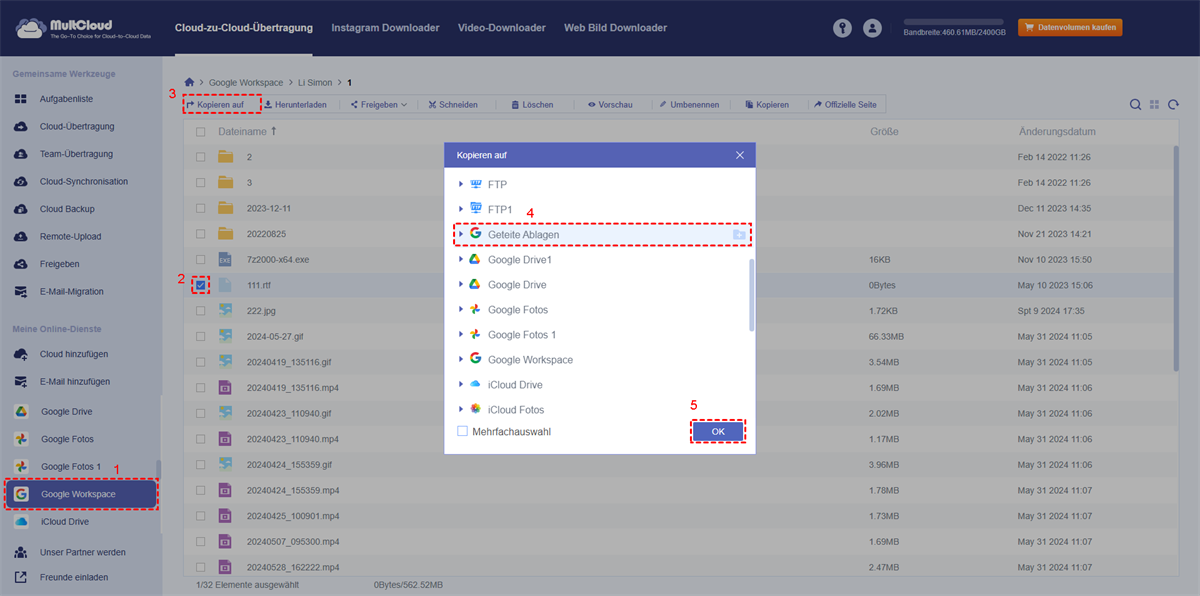Sort by Dateiname column arrow
The height and width of the screenshot is (596, 1200).
[274, 131]
